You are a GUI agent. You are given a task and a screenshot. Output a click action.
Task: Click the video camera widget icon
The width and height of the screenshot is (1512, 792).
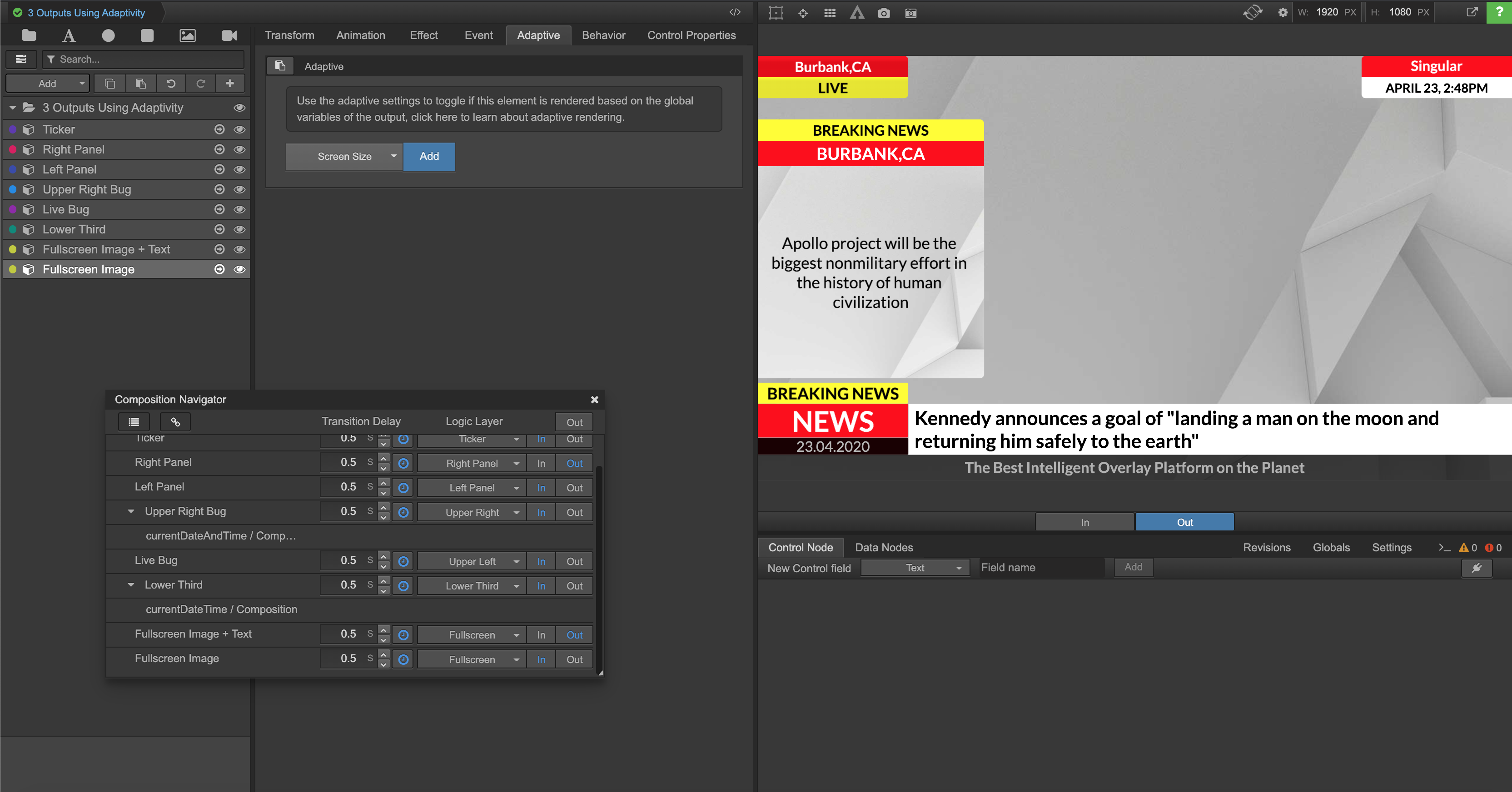click(229, 36)
